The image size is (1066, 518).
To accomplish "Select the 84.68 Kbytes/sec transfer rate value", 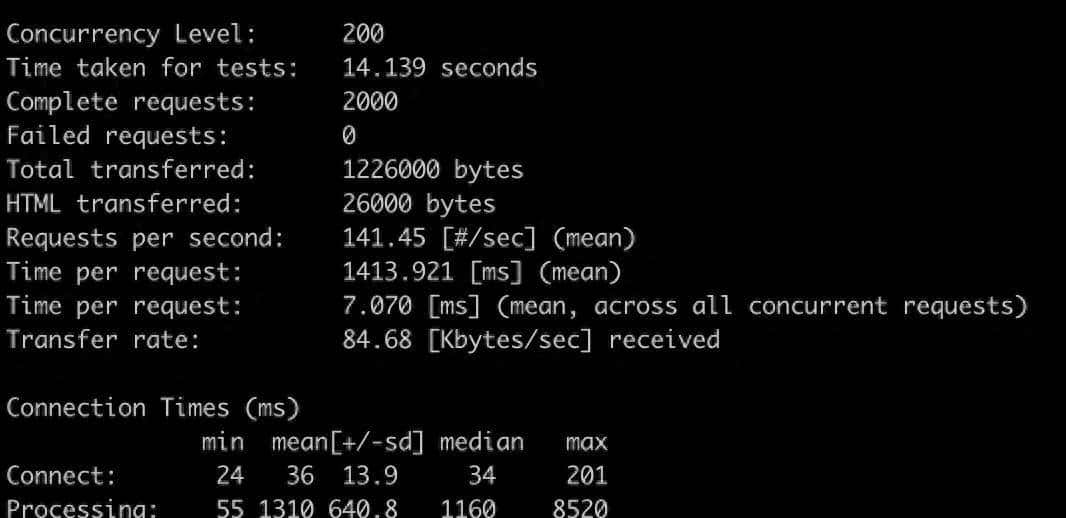I will tap(377, 340).
